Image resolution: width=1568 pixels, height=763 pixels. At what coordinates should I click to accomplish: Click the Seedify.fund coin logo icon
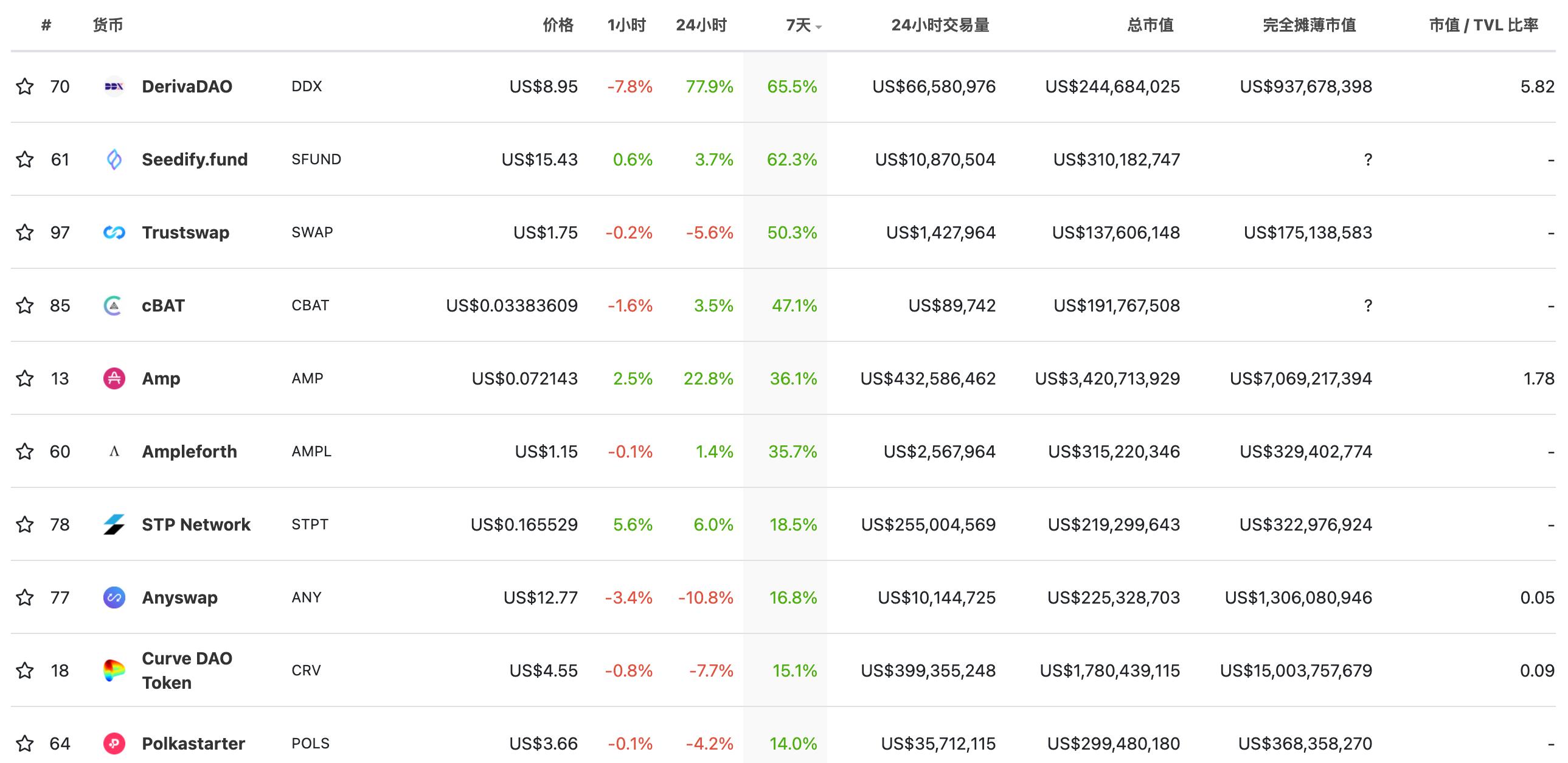tap(114, 159)
